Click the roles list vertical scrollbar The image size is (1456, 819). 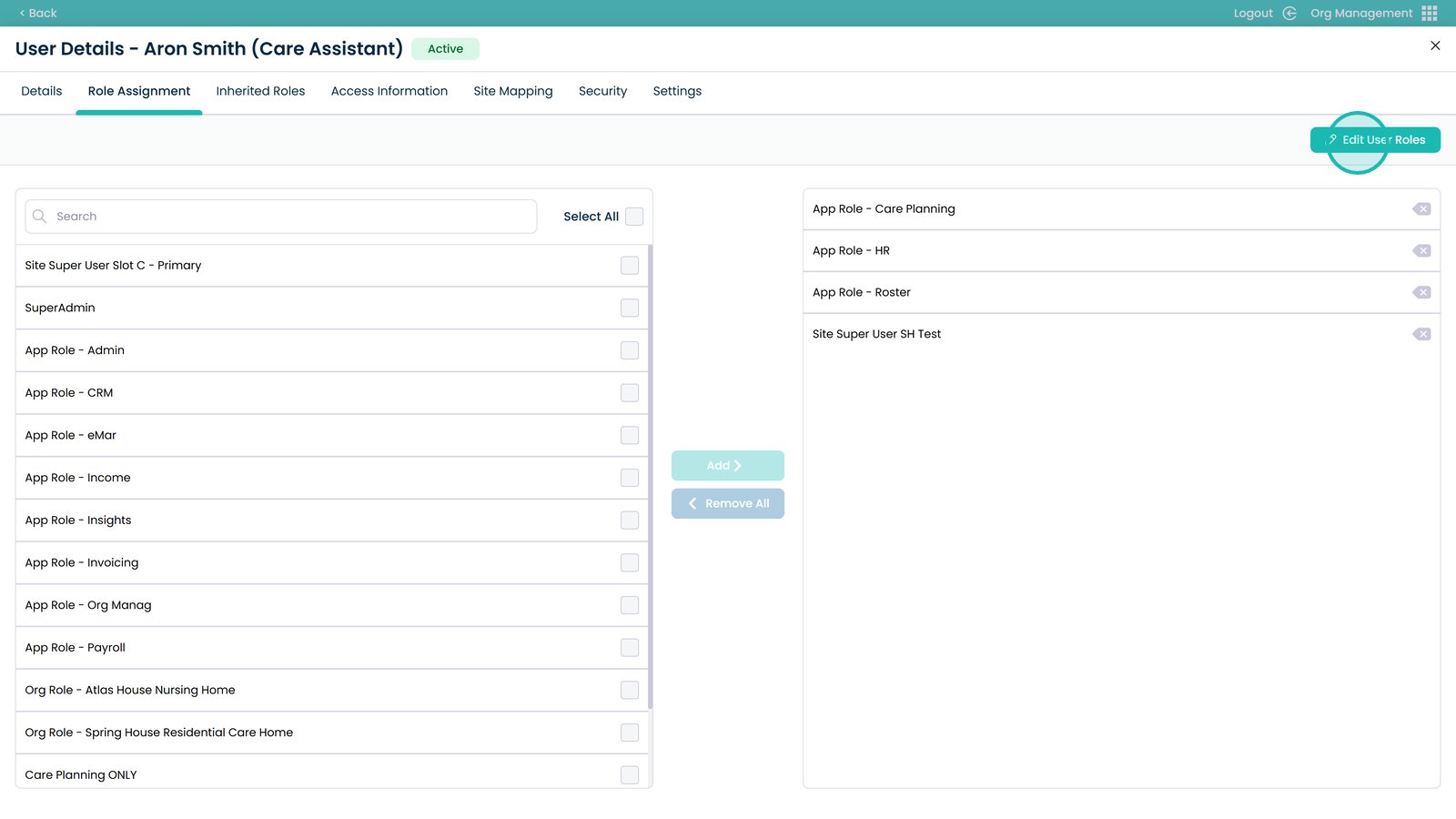tap(650, 473)
